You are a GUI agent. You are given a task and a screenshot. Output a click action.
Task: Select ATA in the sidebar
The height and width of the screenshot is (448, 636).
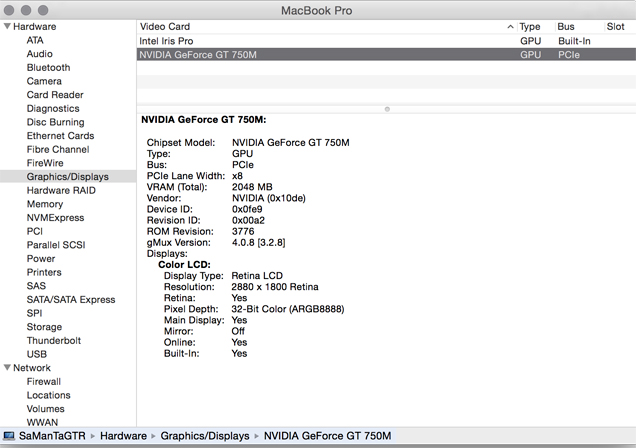point(35,40)
